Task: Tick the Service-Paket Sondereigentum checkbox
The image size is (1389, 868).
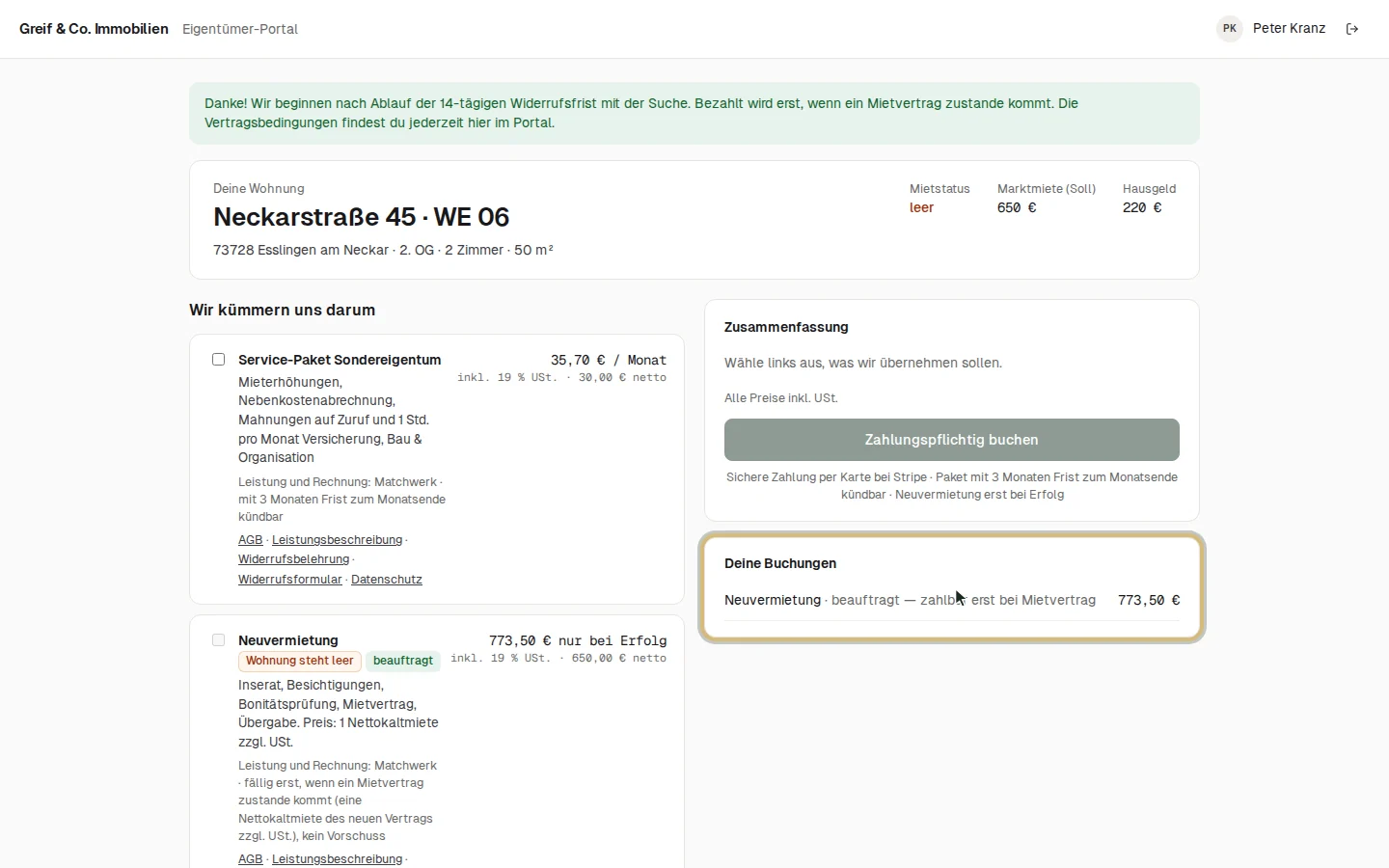Action: coord(219,360)
